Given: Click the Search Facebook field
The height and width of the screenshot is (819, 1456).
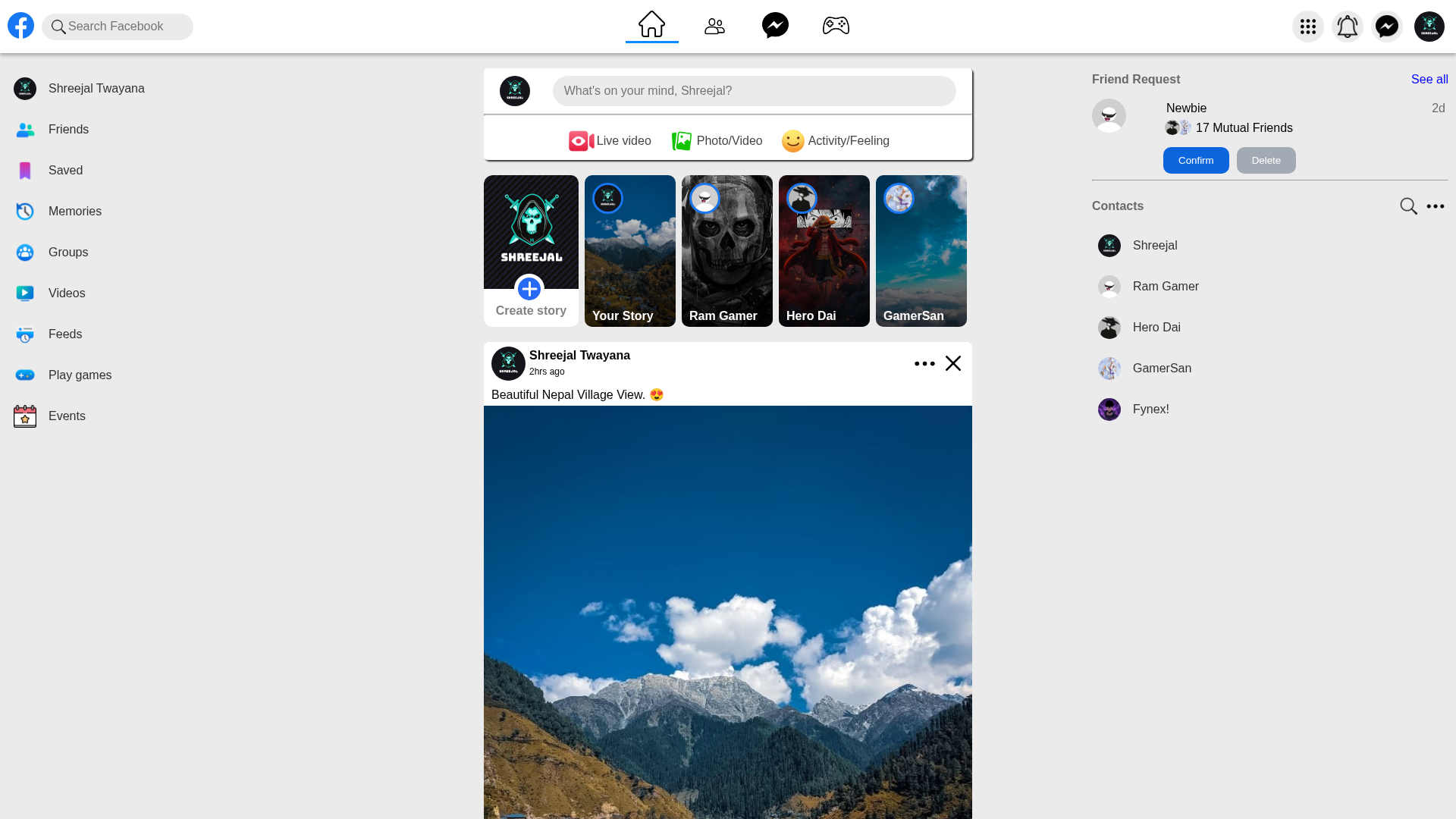Looking at the screenshot, I should pyautogui.click(x=118, y=27).
